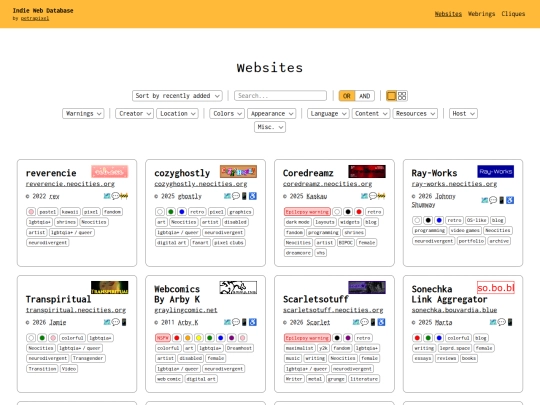Image resolution: width=540 pixels, height=405 pixels.
Task: Click the speech bubble icon on Sonechka card
Action: tap(501, 322)
